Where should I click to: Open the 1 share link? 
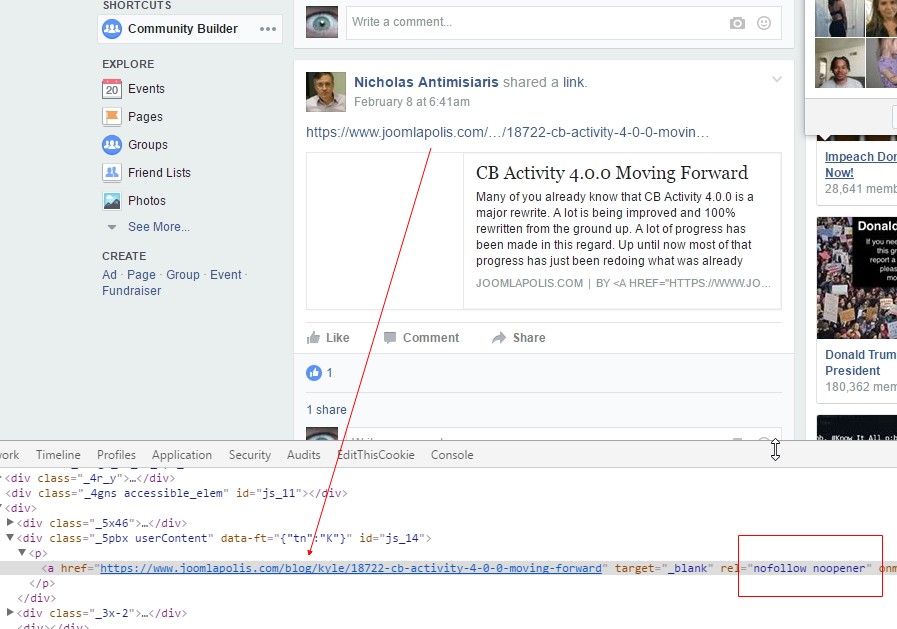click(327, 410)
